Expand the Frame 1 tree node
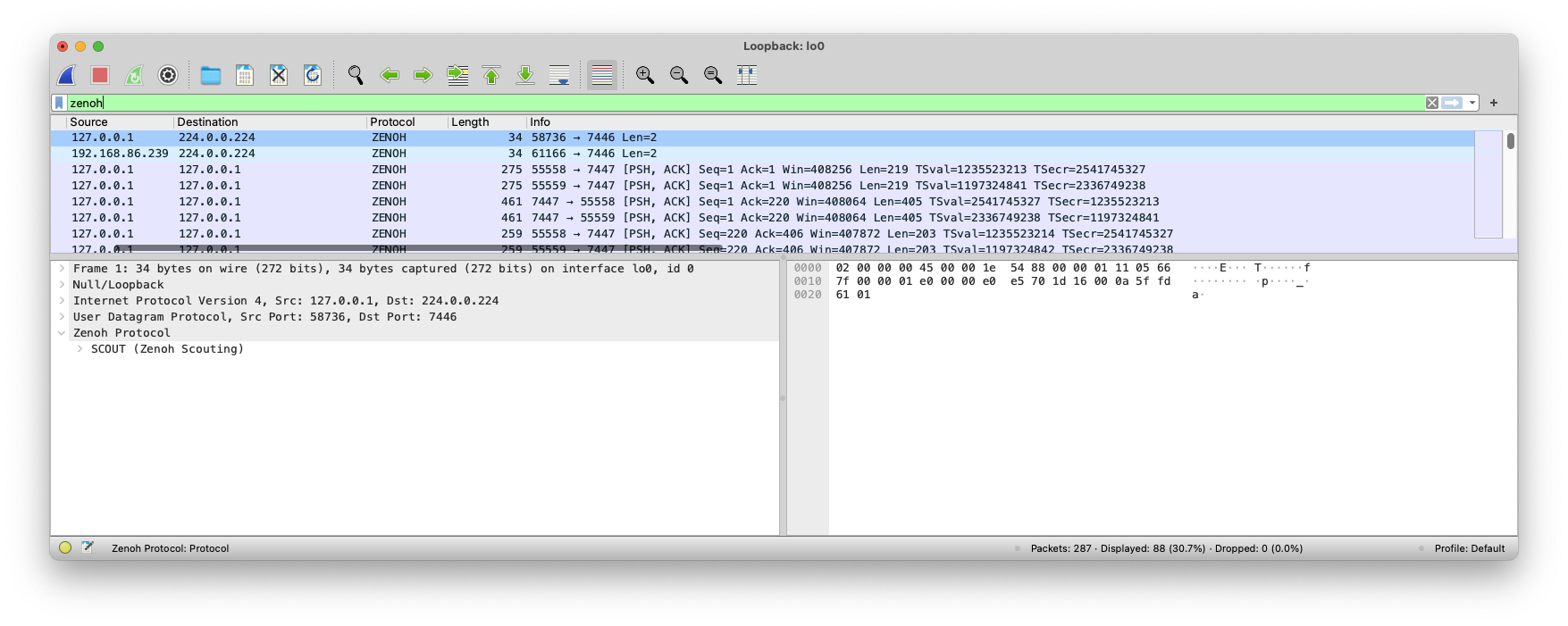1568x626 pixels. 62,269
